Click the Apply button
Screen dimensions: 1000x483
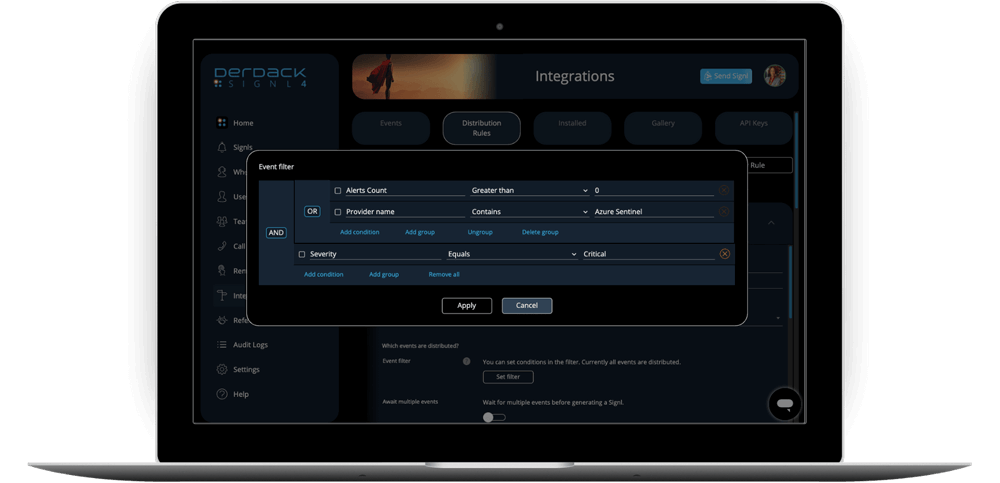coord(467,306)
